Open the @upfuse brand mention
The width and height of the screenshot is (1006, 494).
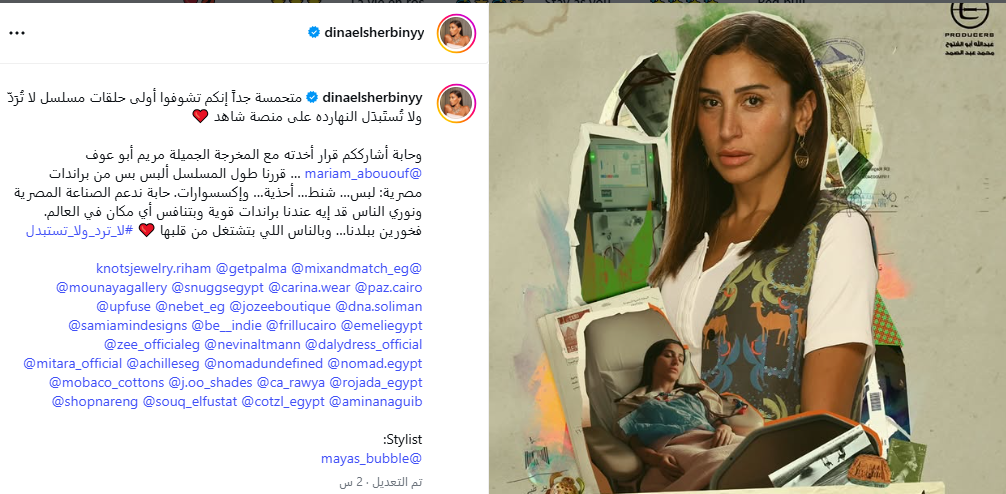click(x=124, y=306)
